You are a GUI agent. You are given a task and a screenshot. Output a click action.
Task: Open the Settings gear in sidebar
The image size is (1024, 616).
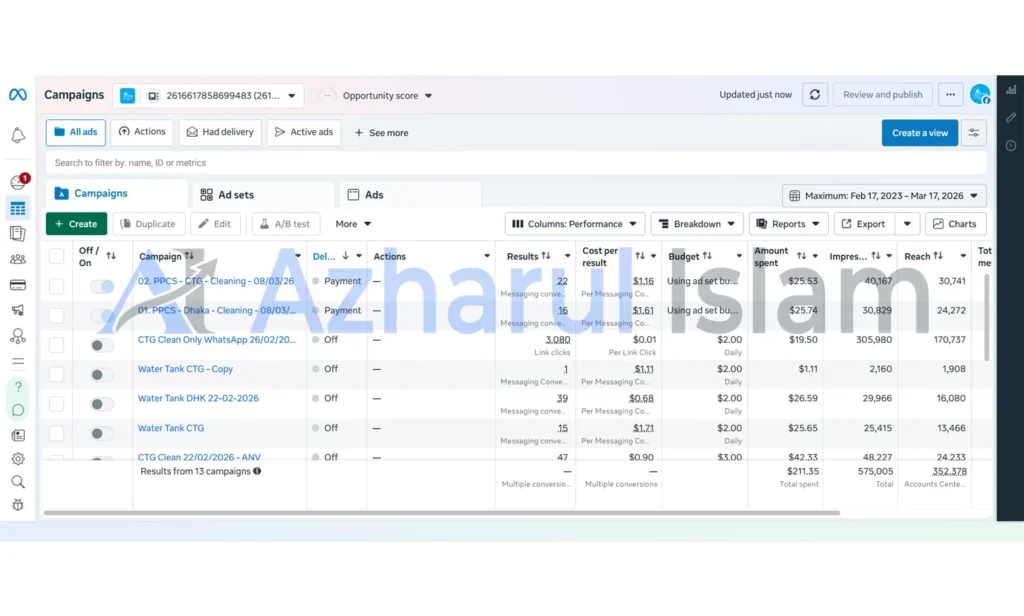pyautogui.click(x=18, y=459)
